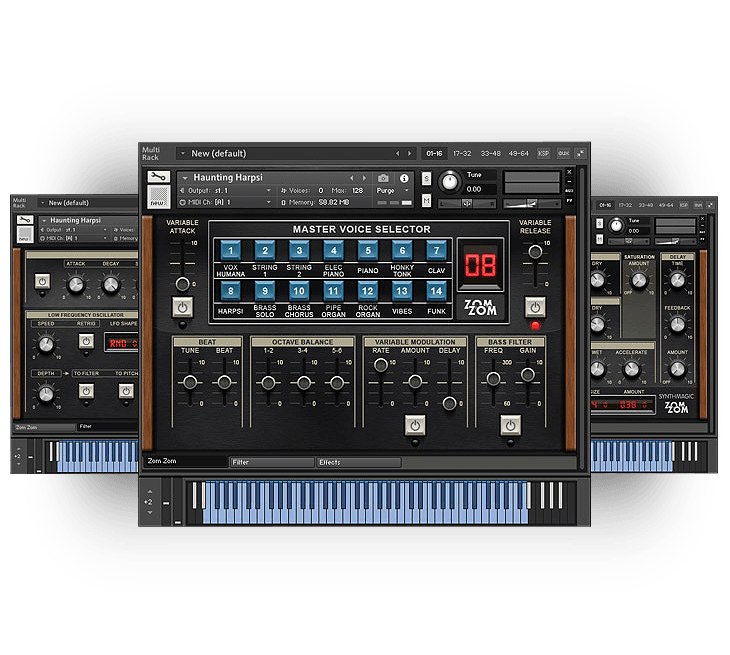Toggle To Filter button in left window

coord(86,391)
